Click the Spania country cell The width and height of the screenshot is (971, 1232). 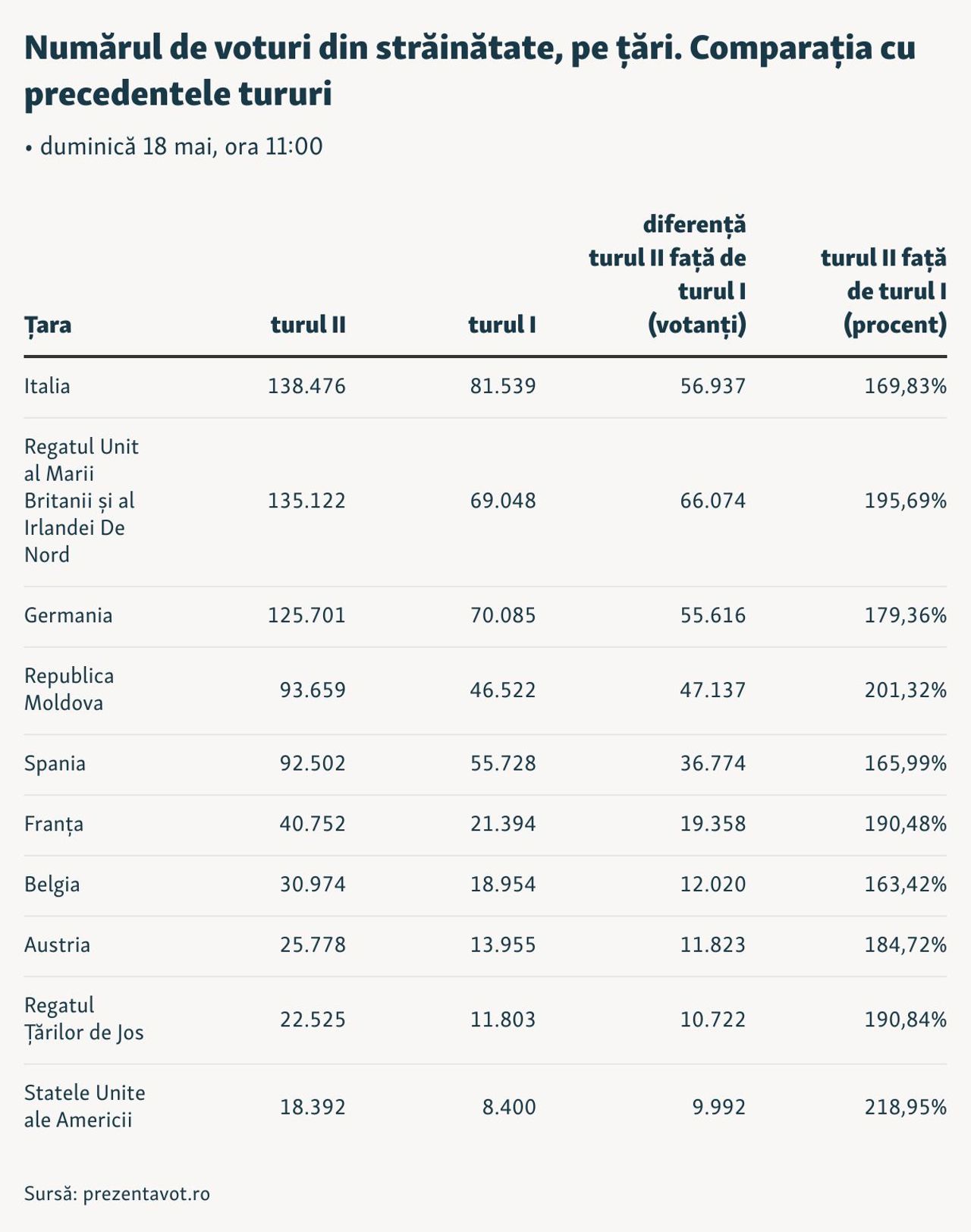click(x=55, y=763)
